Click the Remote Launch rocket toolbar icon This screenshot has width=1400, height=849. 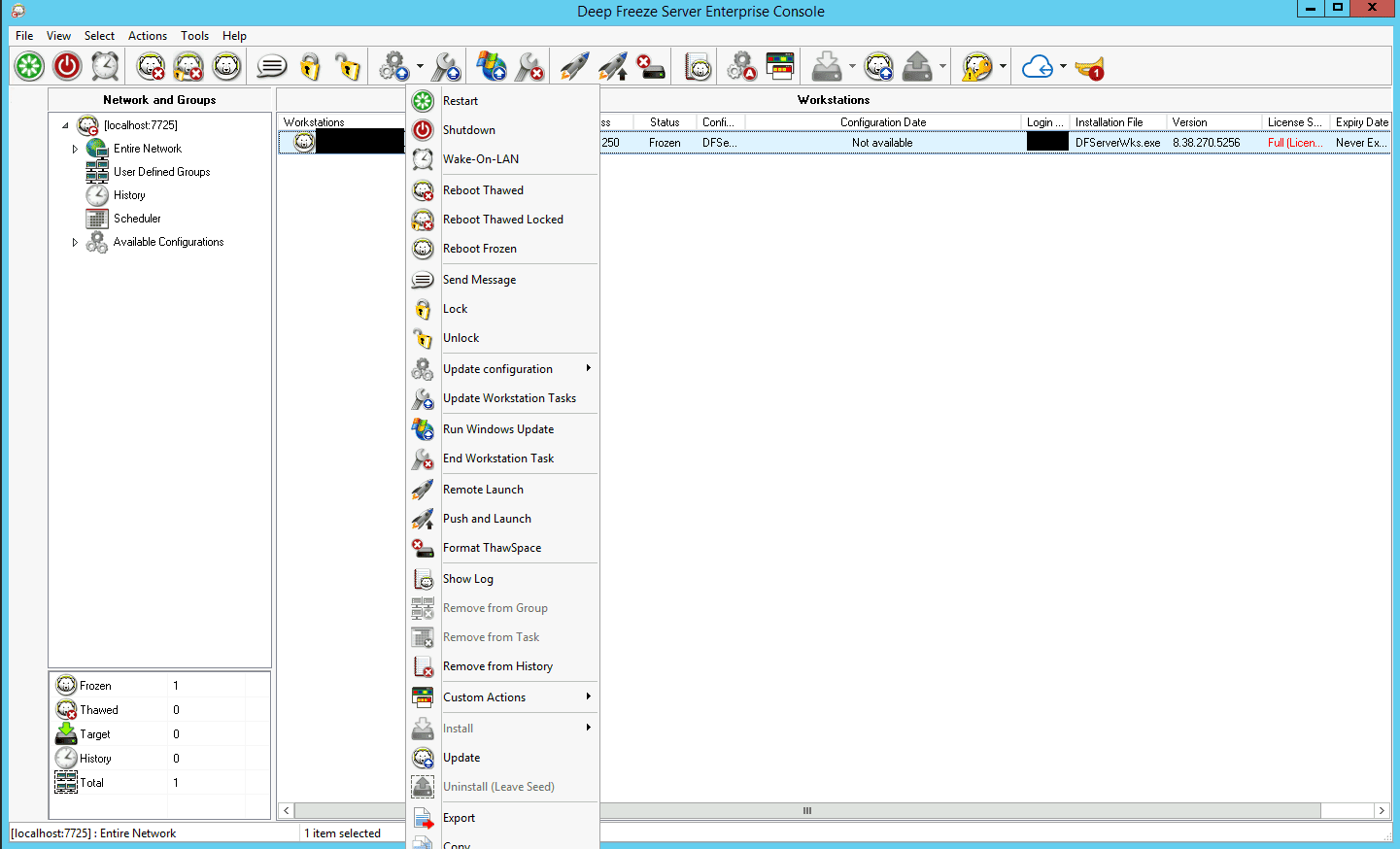coord(574,66)
